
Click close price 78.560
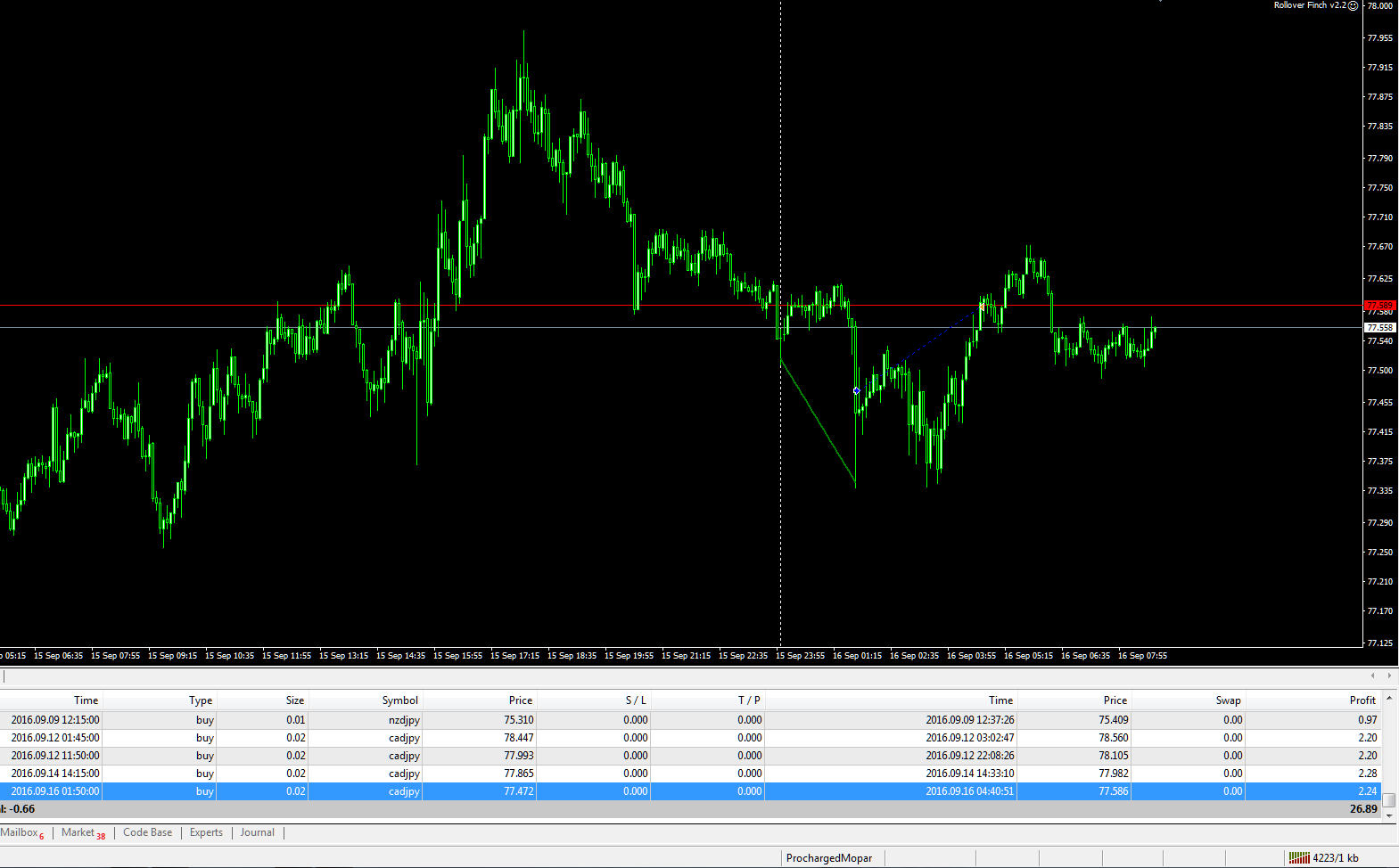(1114, 738)
